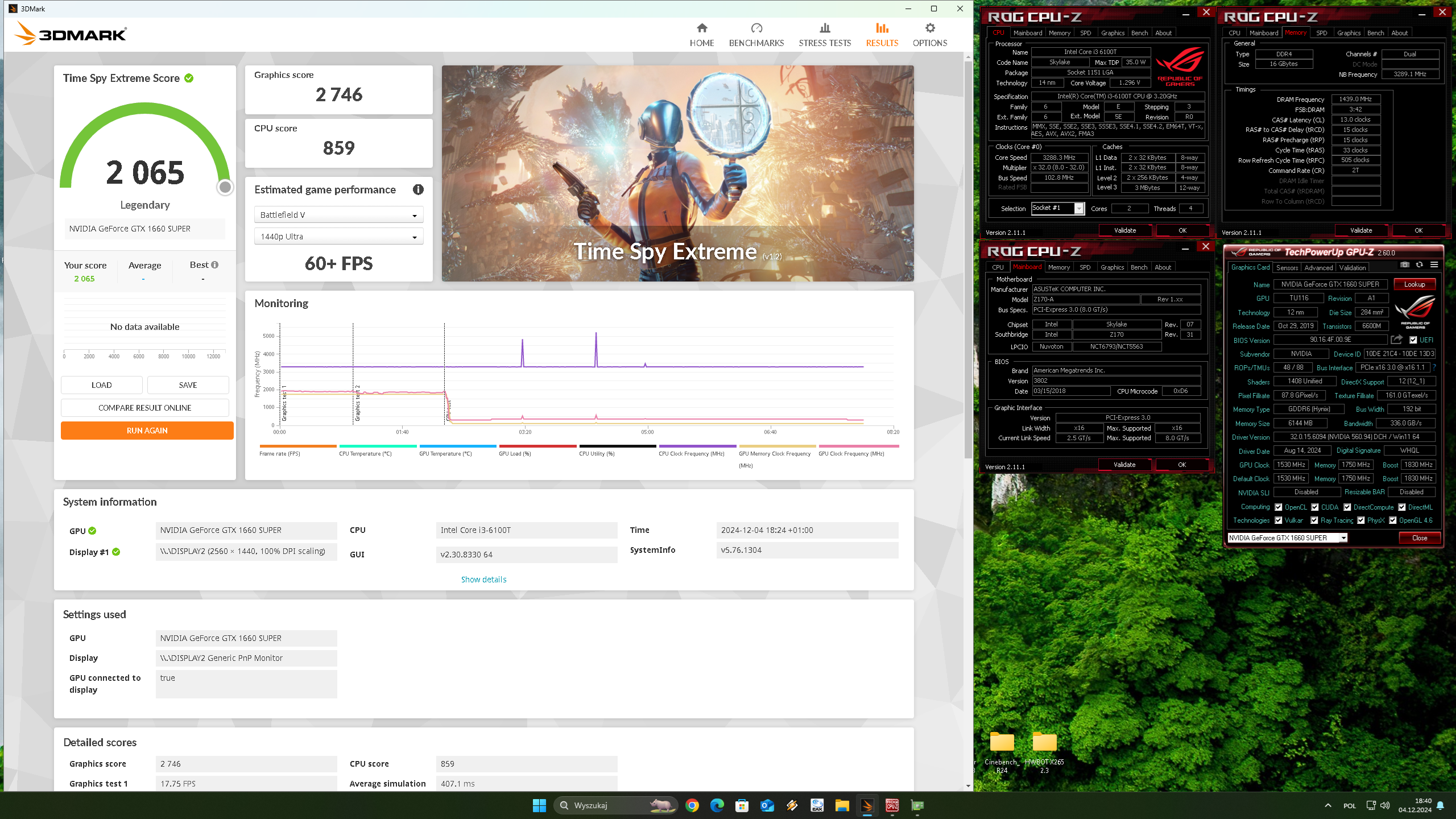The height and width of the screenshot is (819, 1456).
Task: Open the EAX app from the taskbar
Action: pyautogui.click(x=817, y=805)
